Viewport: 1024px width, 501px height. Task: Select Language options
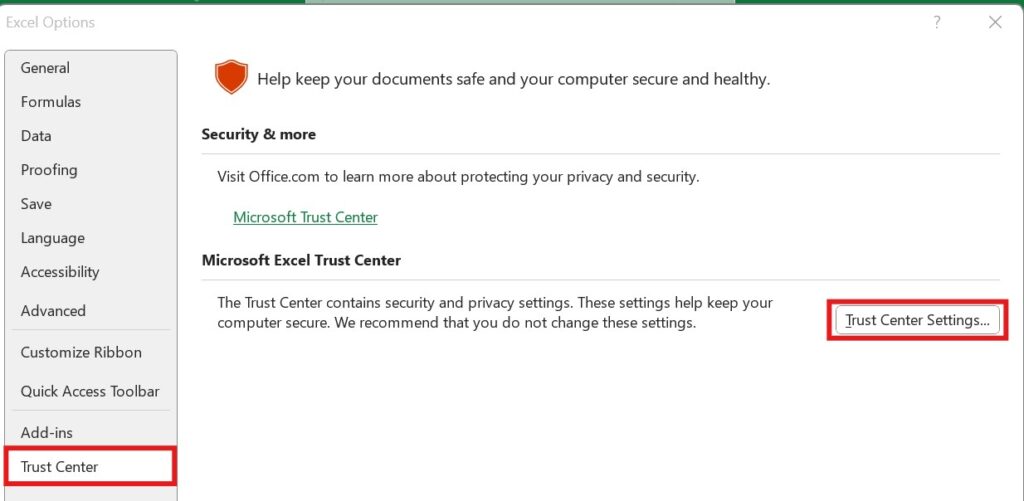[53, 238]
